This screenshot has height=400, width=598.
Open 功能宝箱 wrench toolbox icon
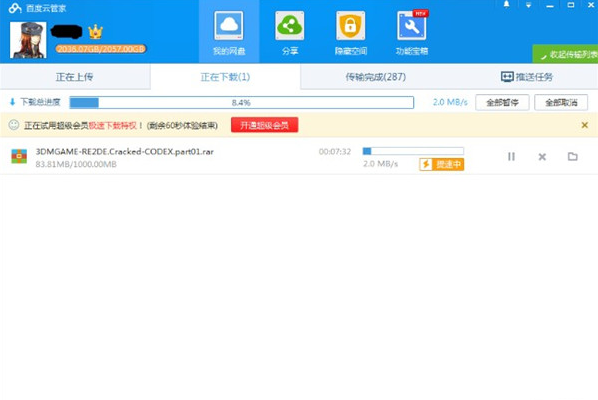[x=412, y=26]
